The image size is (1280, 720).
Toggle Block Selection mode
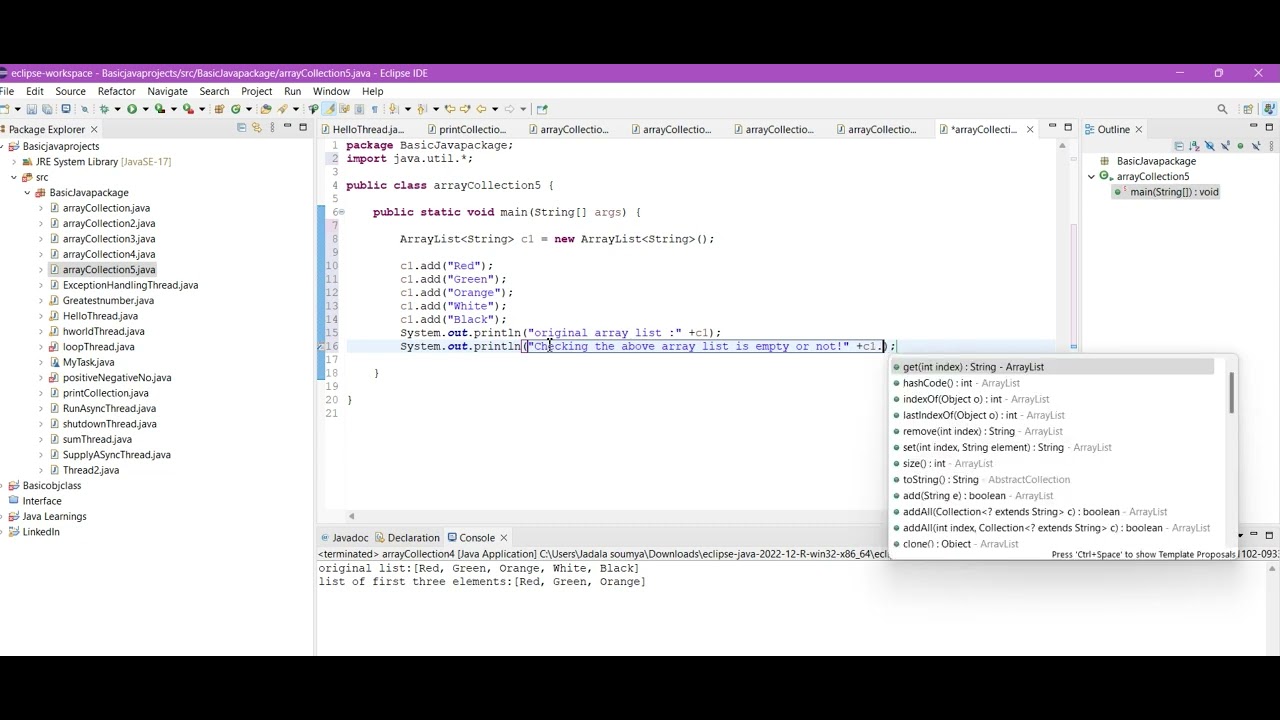click(x=359, y=109)
